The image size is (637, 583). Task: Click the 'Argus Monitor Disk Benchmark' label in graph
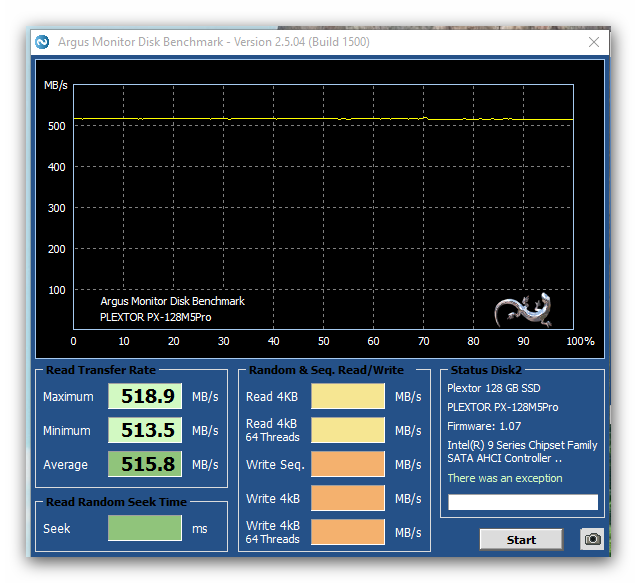172,301
